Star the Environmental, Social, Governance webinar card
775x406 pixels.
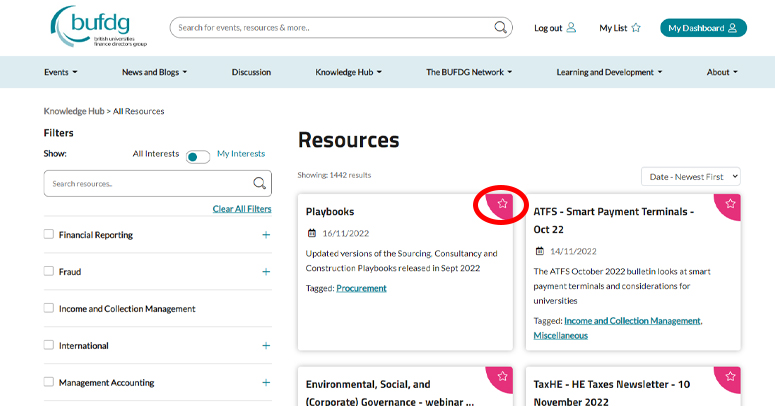[503, 376]
